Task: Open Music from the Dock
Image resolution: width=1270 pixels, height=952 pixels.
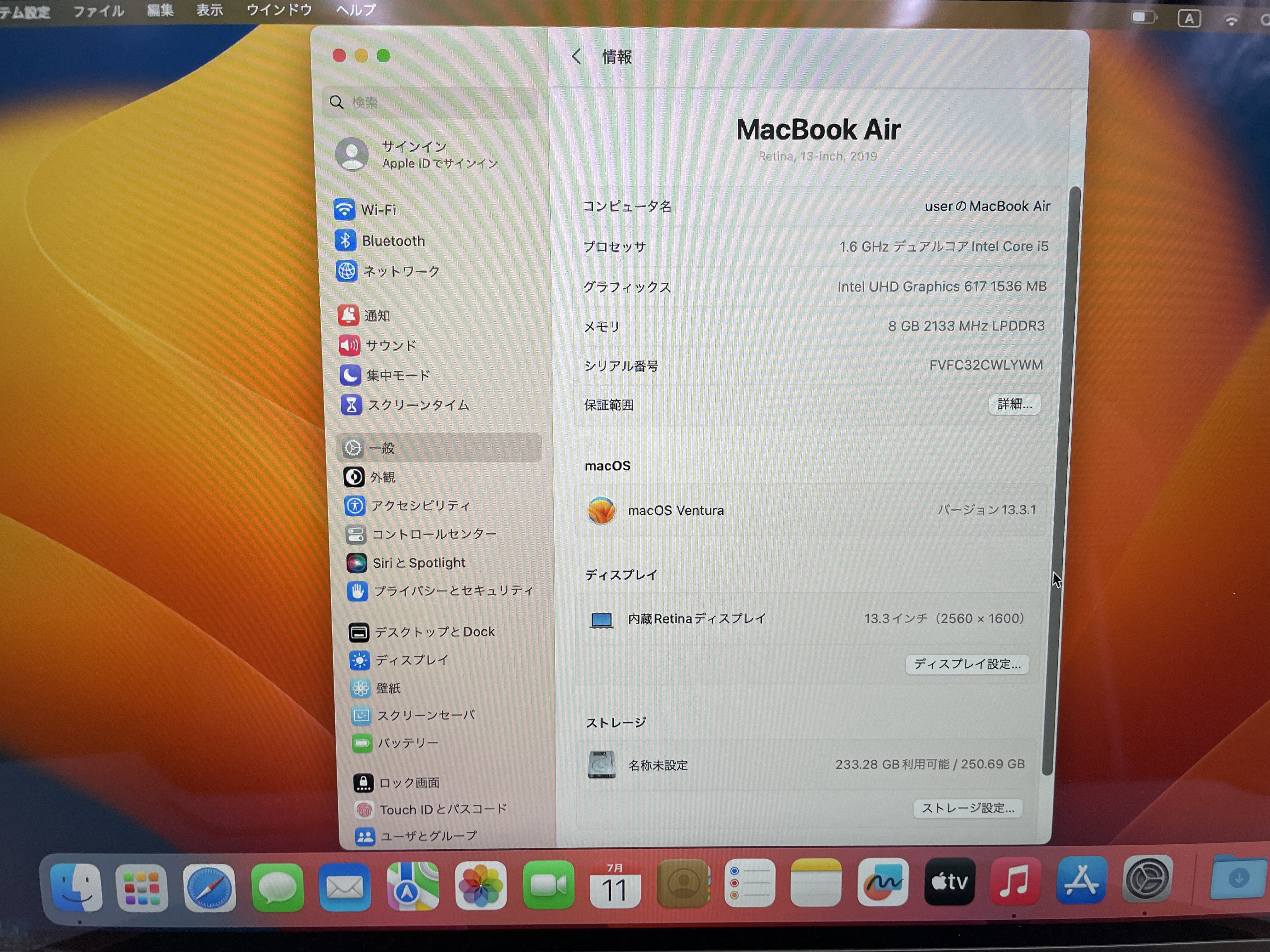Action: [1015, 881]
